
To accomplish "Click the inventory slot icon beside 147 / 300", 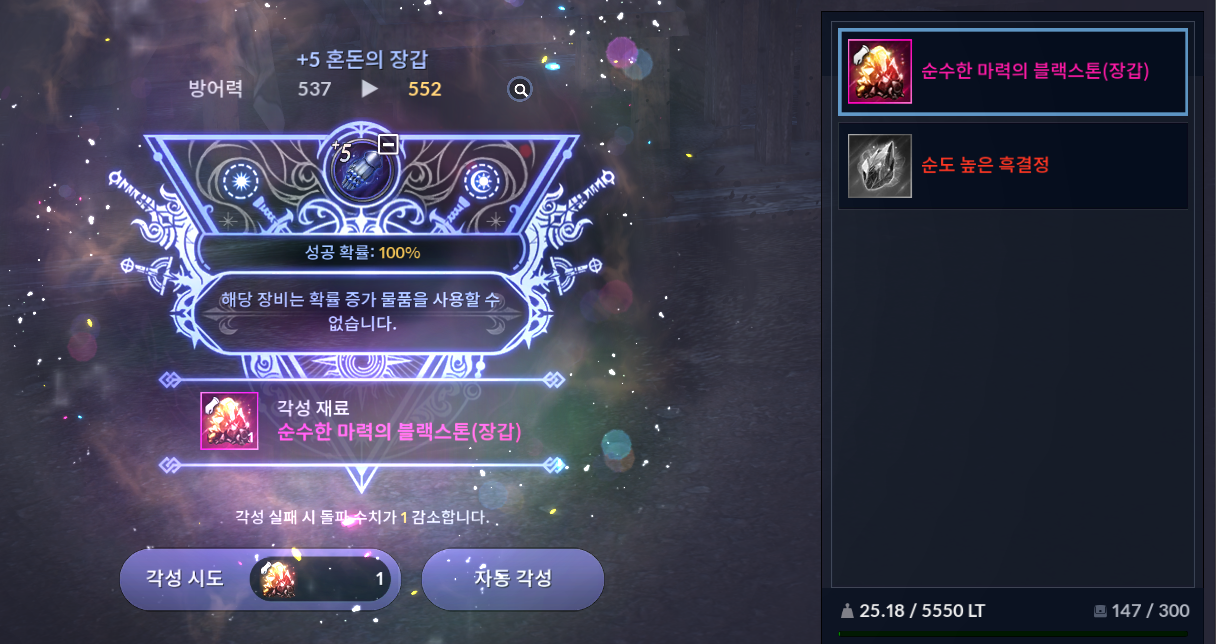I will click(1101, 610).
